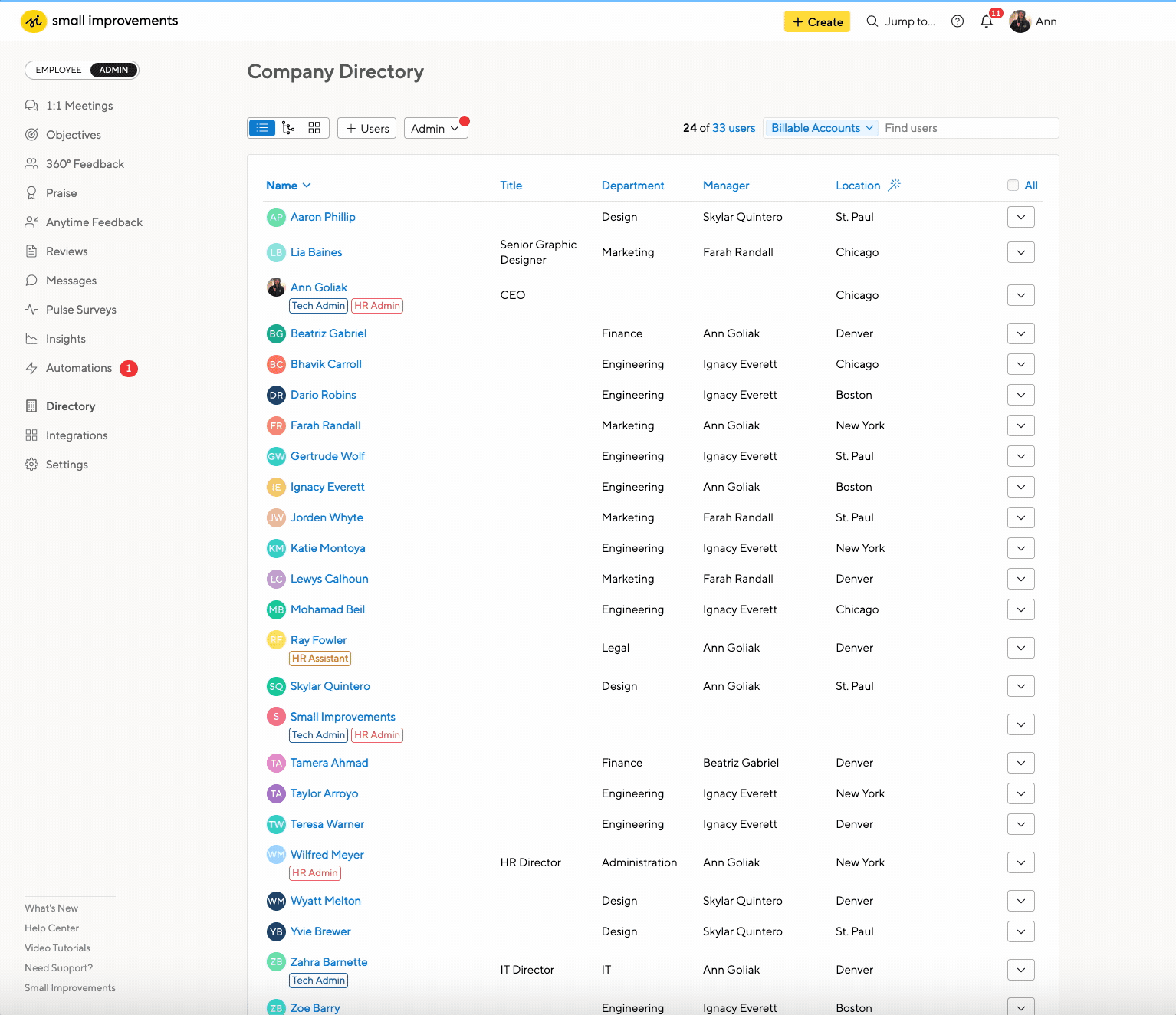Screen dimensions: 1176x1015
Task: Open the help question mark icon
Action: click(958, 21)
